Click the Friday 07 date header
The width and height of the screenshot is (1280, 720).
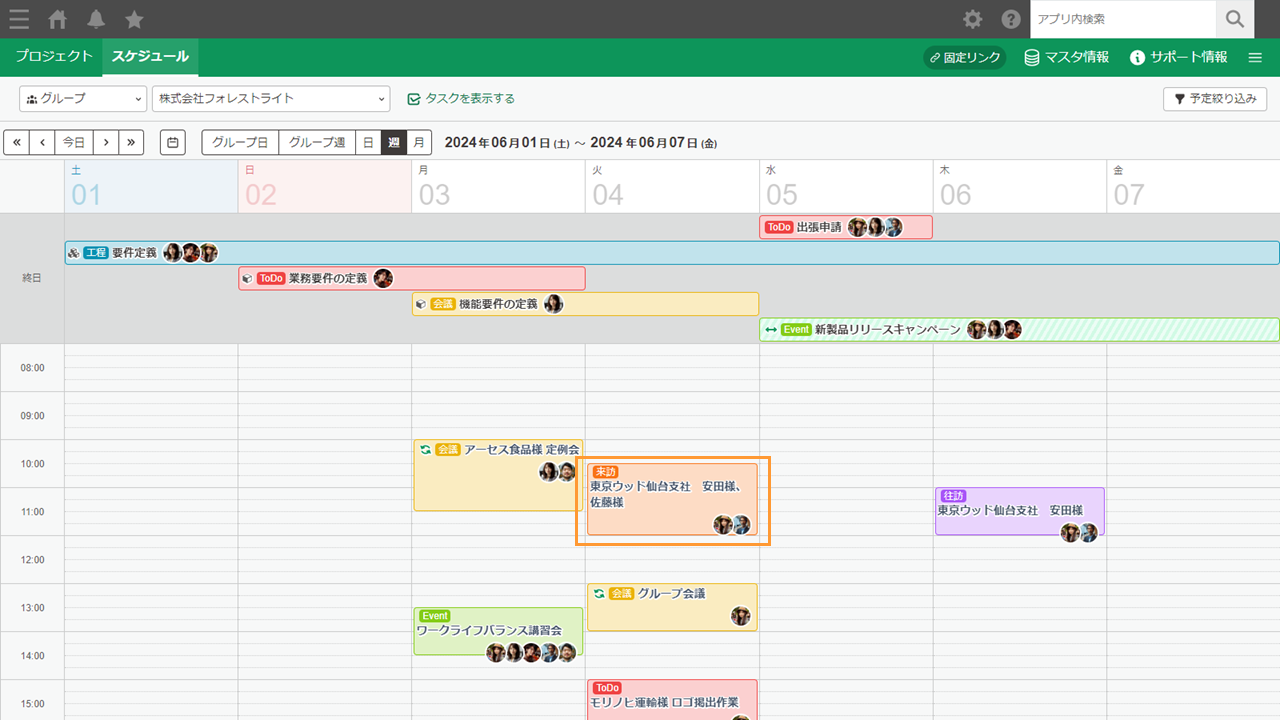point(1193,186)
